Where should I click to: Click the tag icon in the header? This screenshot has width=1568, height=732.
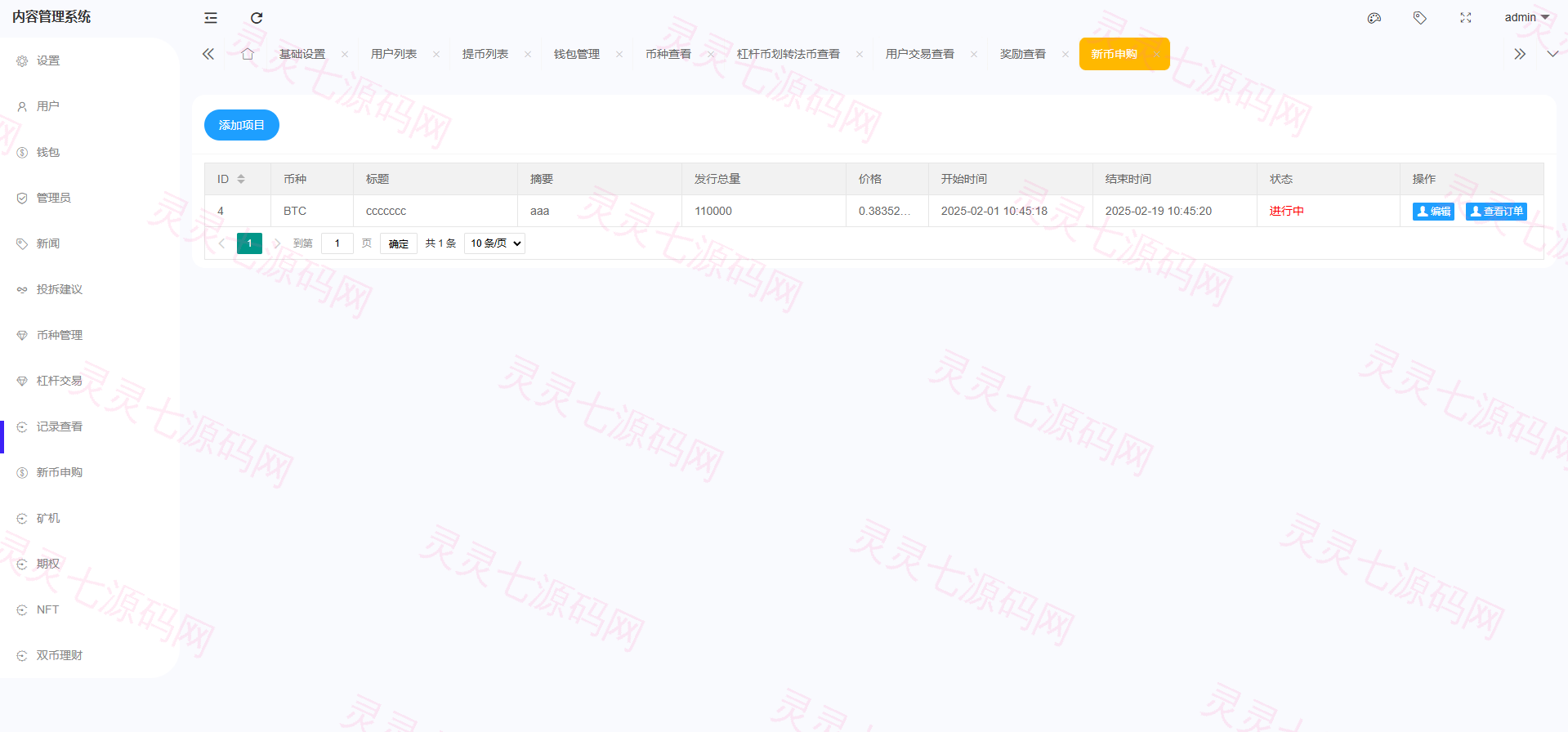(x=1420, y=18)
